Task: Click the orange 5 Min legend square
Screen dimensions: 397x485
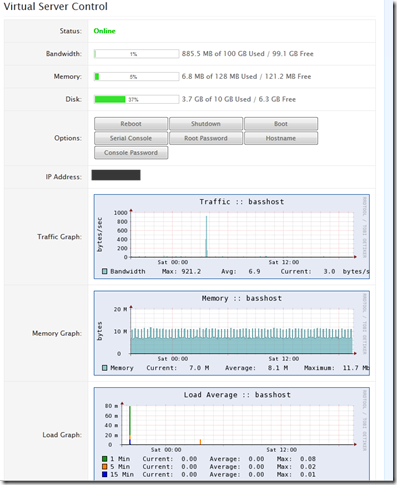Action: tap(104, 467)
